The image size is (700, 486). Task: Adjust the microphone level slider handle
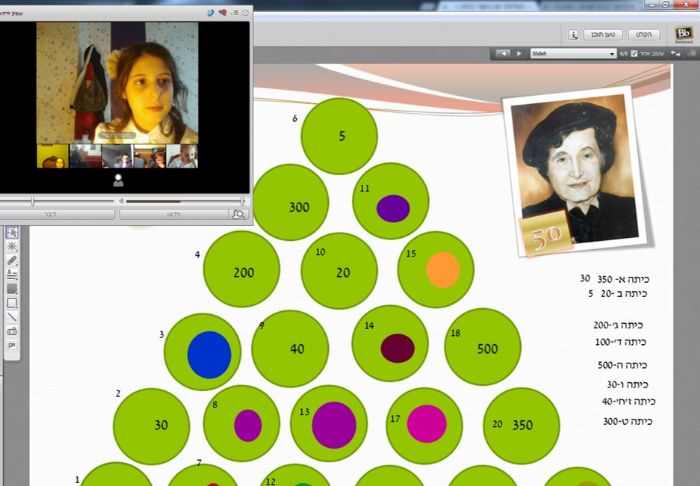(x=33, y=201)
